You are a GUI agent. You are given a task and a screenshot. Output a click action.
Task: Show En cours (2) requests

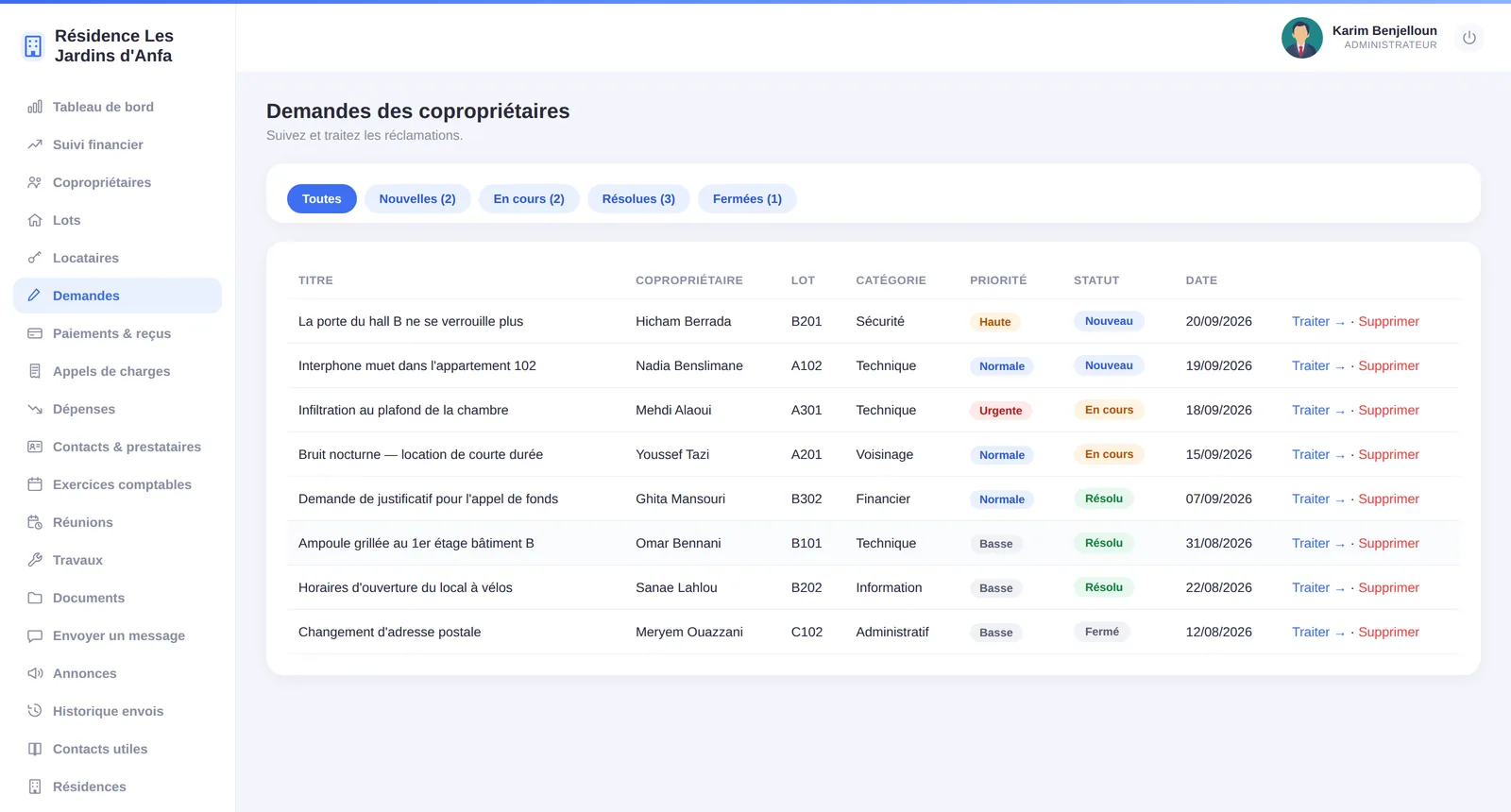(x=529, y=198)
